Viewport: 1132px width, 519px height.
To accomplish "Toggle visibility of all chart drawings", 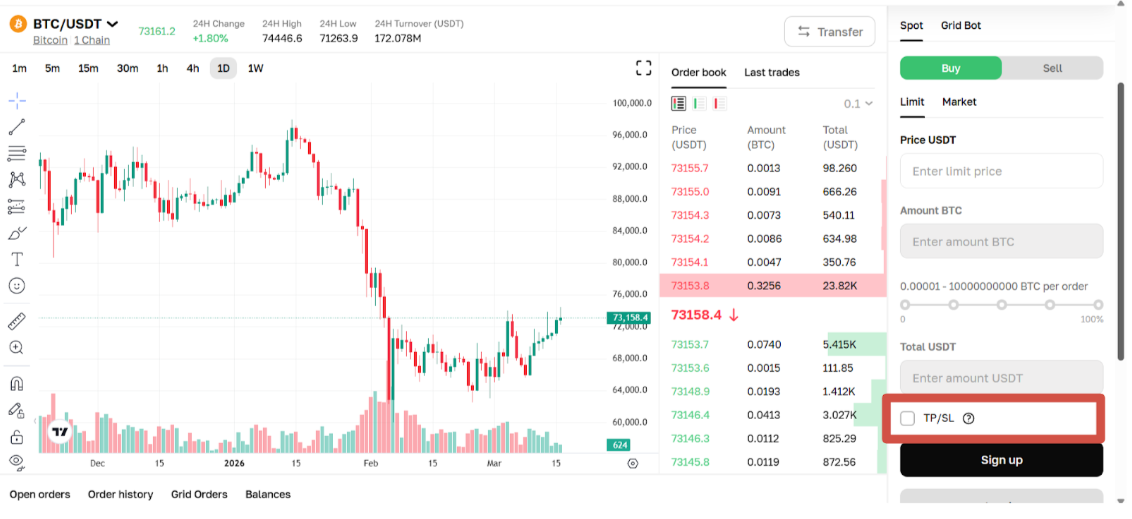I will 17,461.
